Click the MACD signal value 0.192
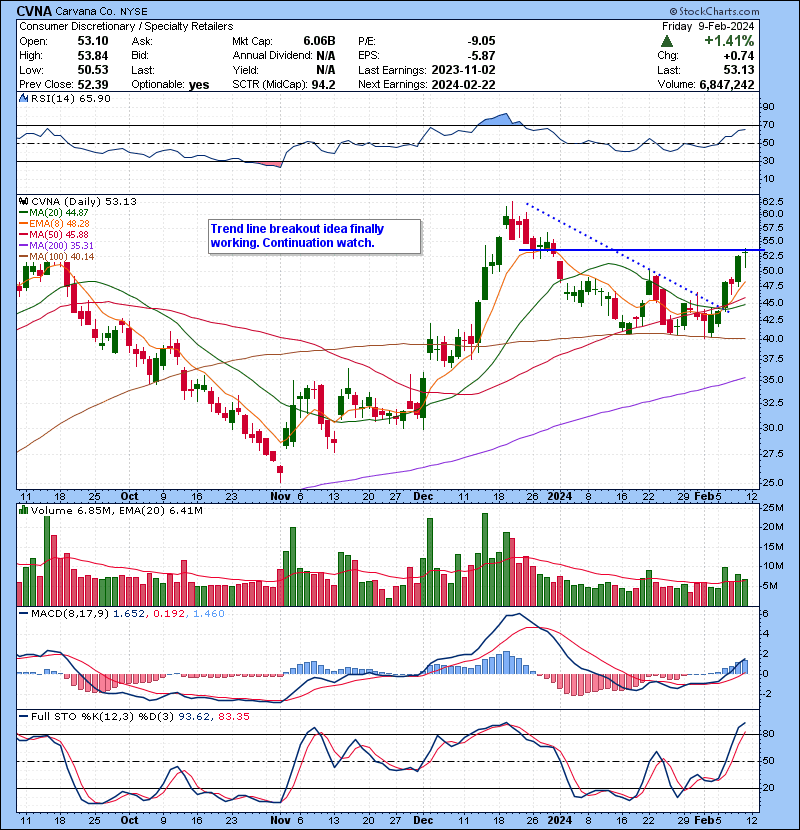Screen dimensions: 800x830 (x=169, y=614)
